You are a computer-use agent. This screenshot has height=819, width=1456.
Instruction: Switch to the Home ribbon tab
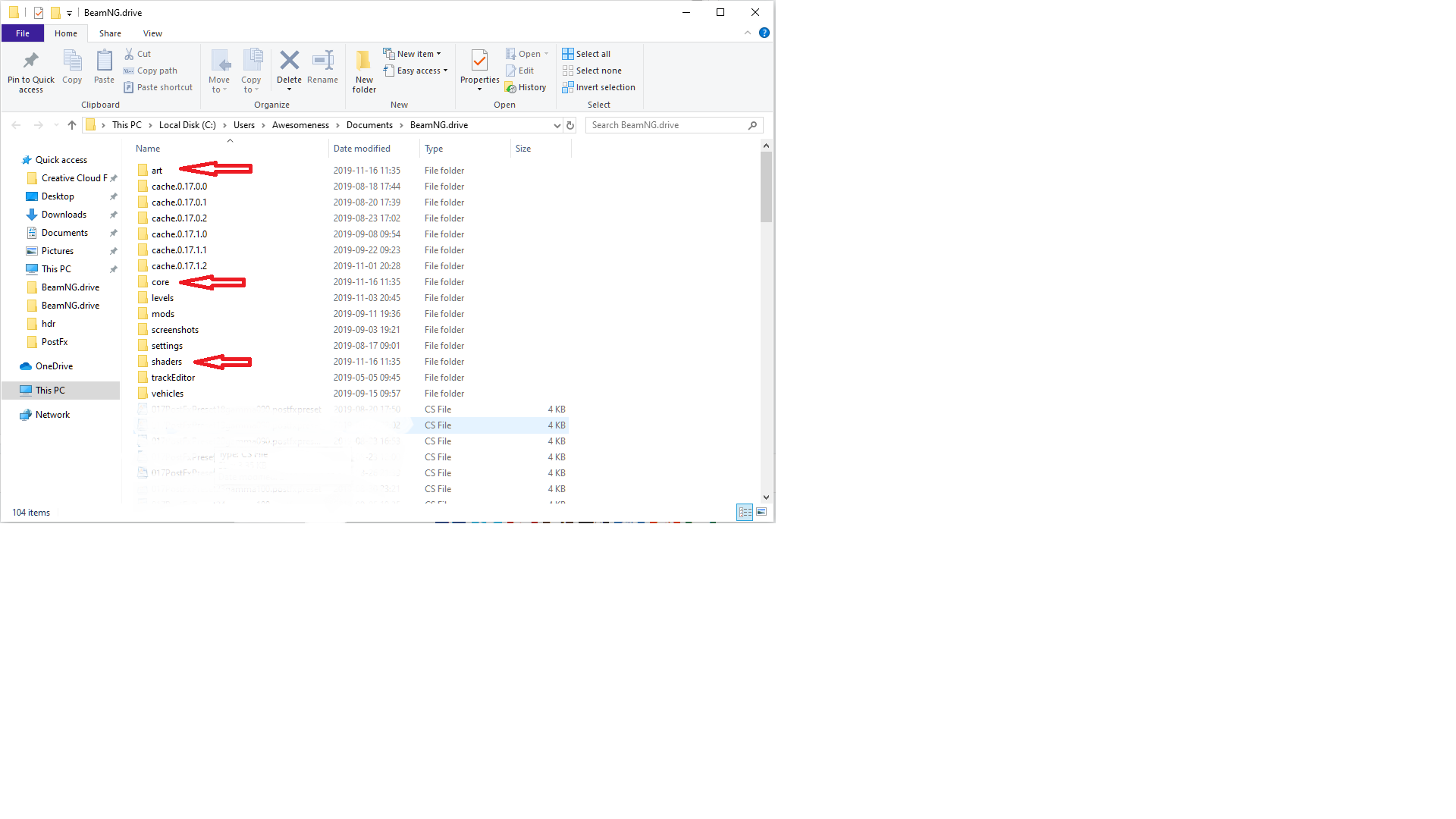[x=66, y=33]
